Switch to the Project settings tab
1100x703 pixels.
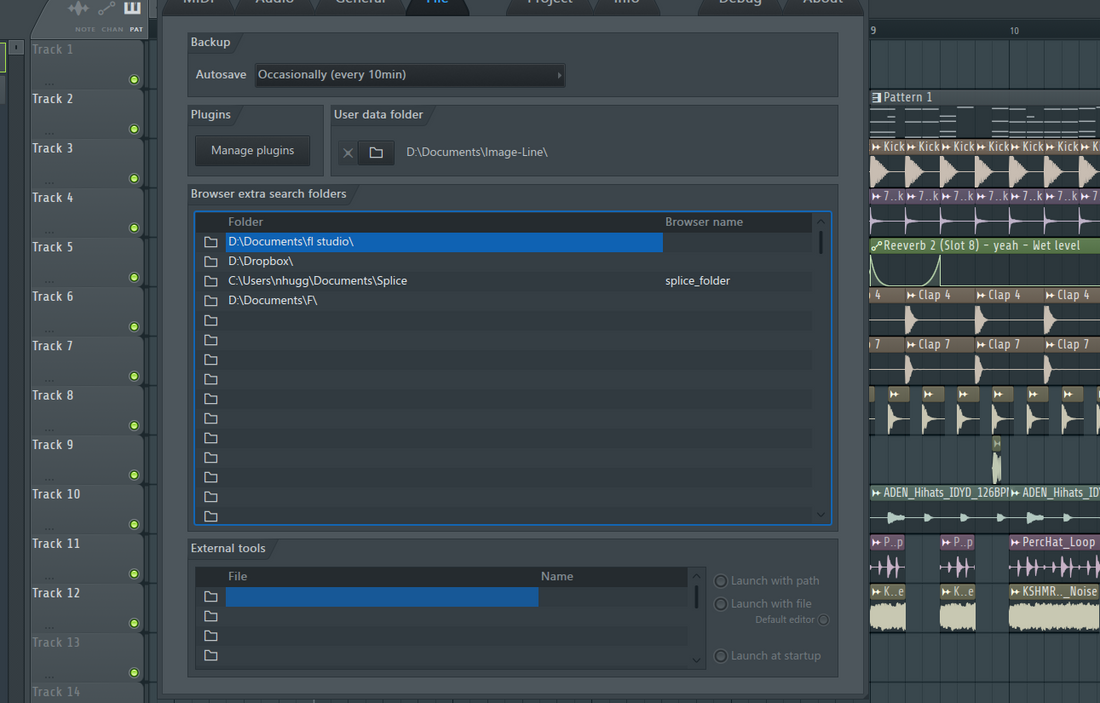coord(548,3)
